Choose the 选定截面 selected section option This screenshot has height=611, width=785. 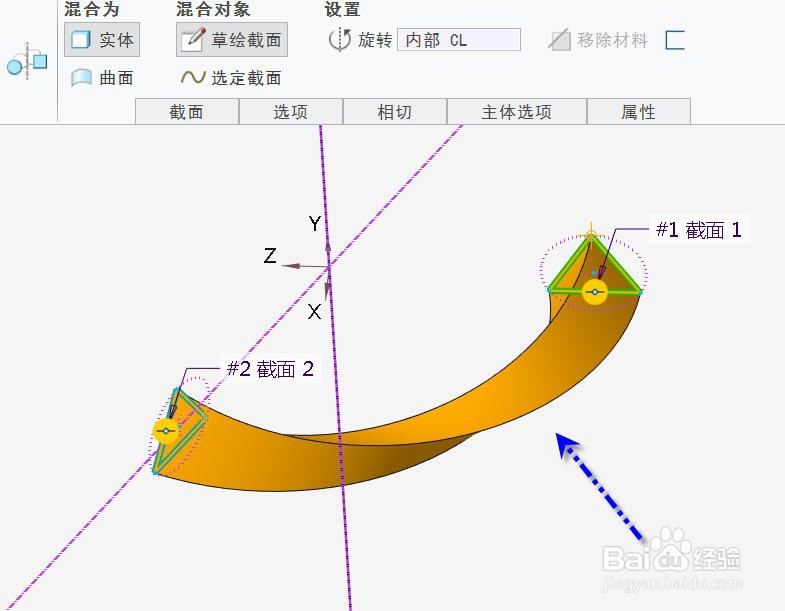(231, 78)
